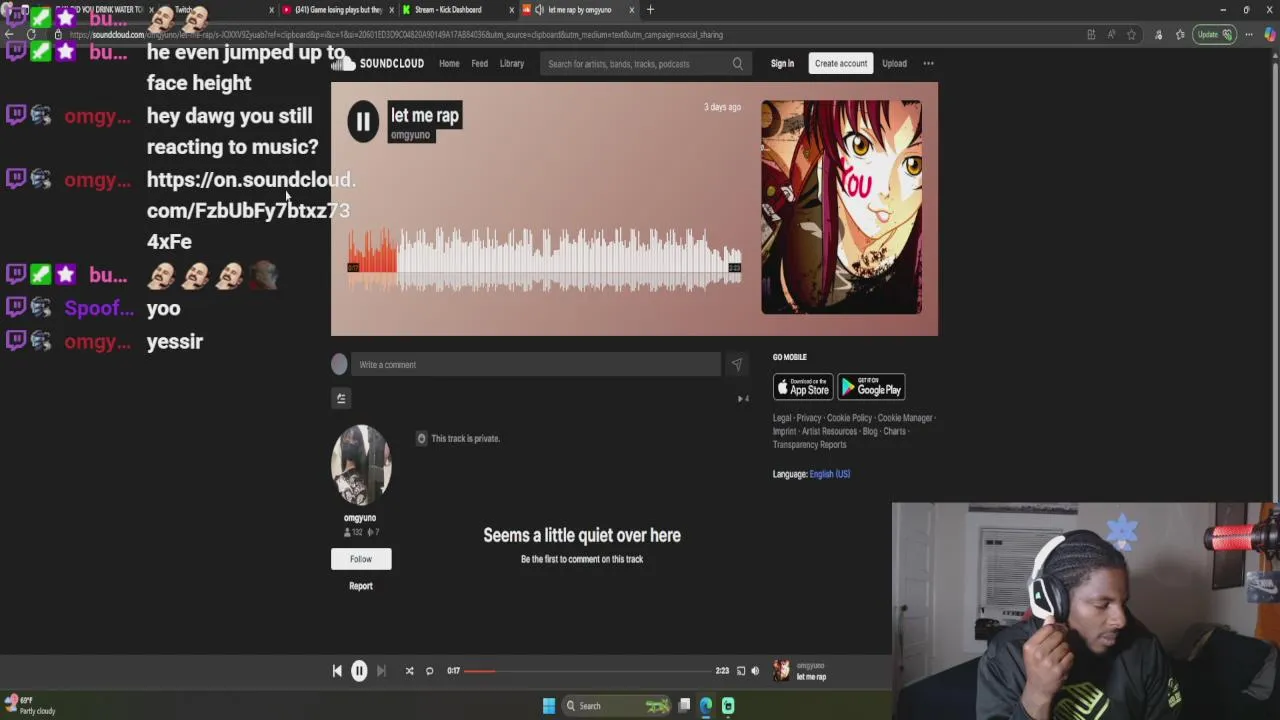Open Task View on the taskbar
The height and width of the screenshot is (720, 1280).
(x=684, y=706)
